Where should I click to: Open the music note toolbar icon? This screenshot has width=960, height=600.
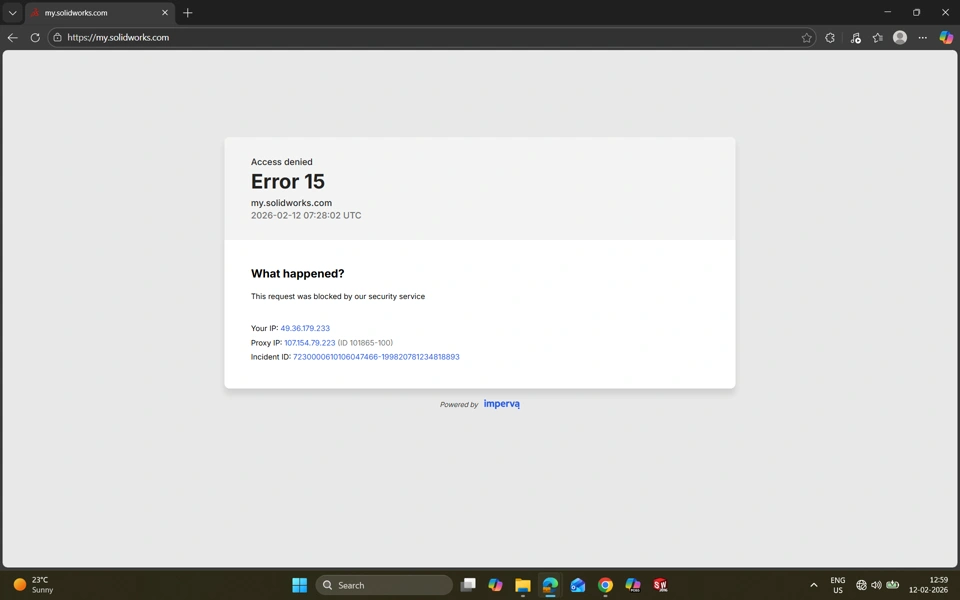tap(855, 37)
